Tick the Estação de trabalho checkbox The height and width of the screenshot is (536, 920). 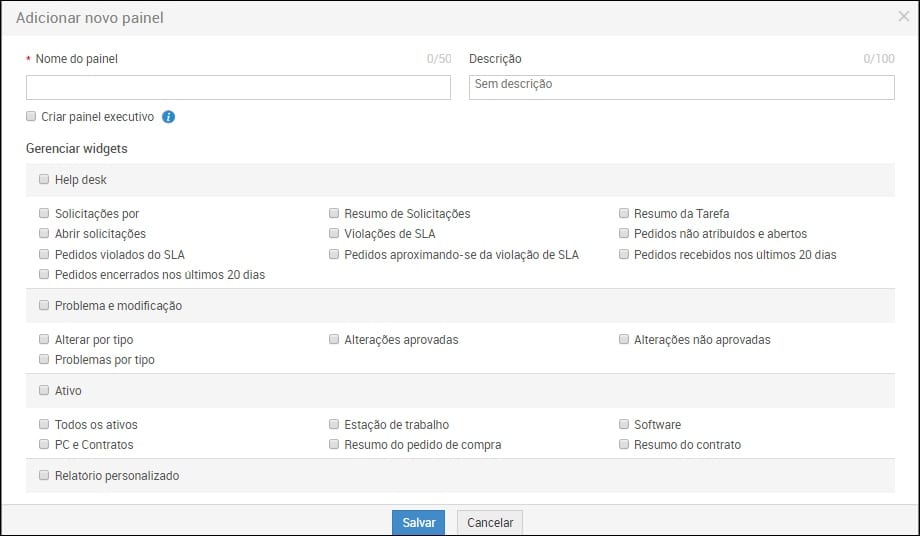pos(334,425)
